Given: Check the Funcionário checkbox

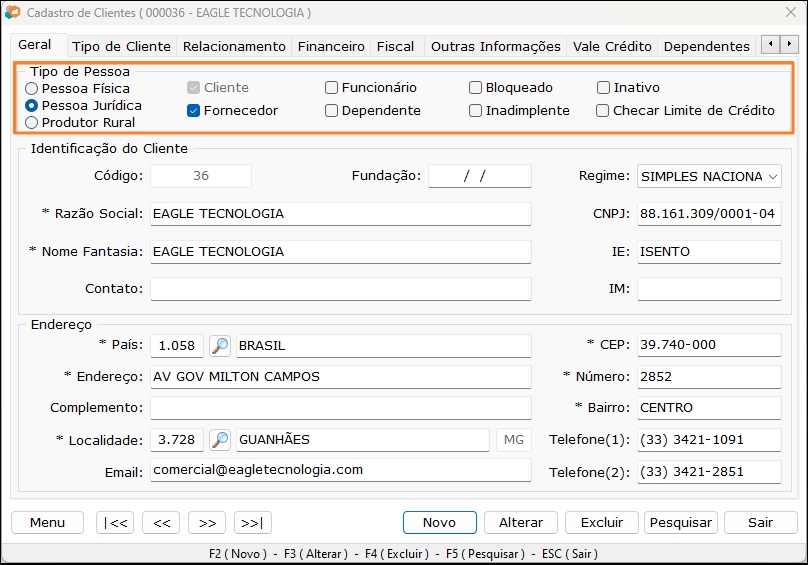Looking at the screenshot, I should pyautogui.click(x=331, y=88).
